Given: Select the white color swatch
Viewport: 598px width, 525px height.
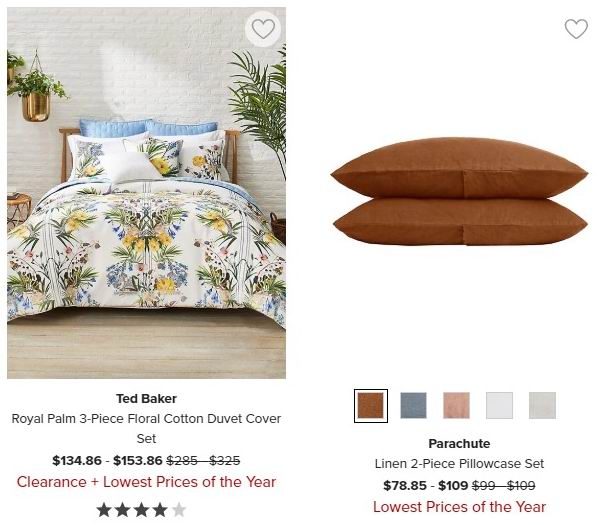Looking at the screenshot, I should pos(499,406).
